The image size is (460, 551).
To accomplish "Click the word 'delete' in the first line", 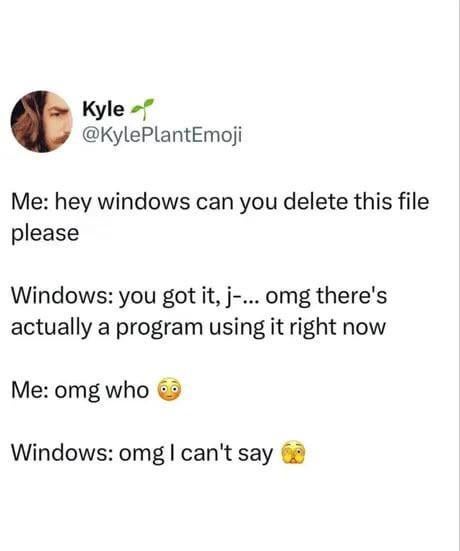I will pyautogui.click(x=315, y=202).
